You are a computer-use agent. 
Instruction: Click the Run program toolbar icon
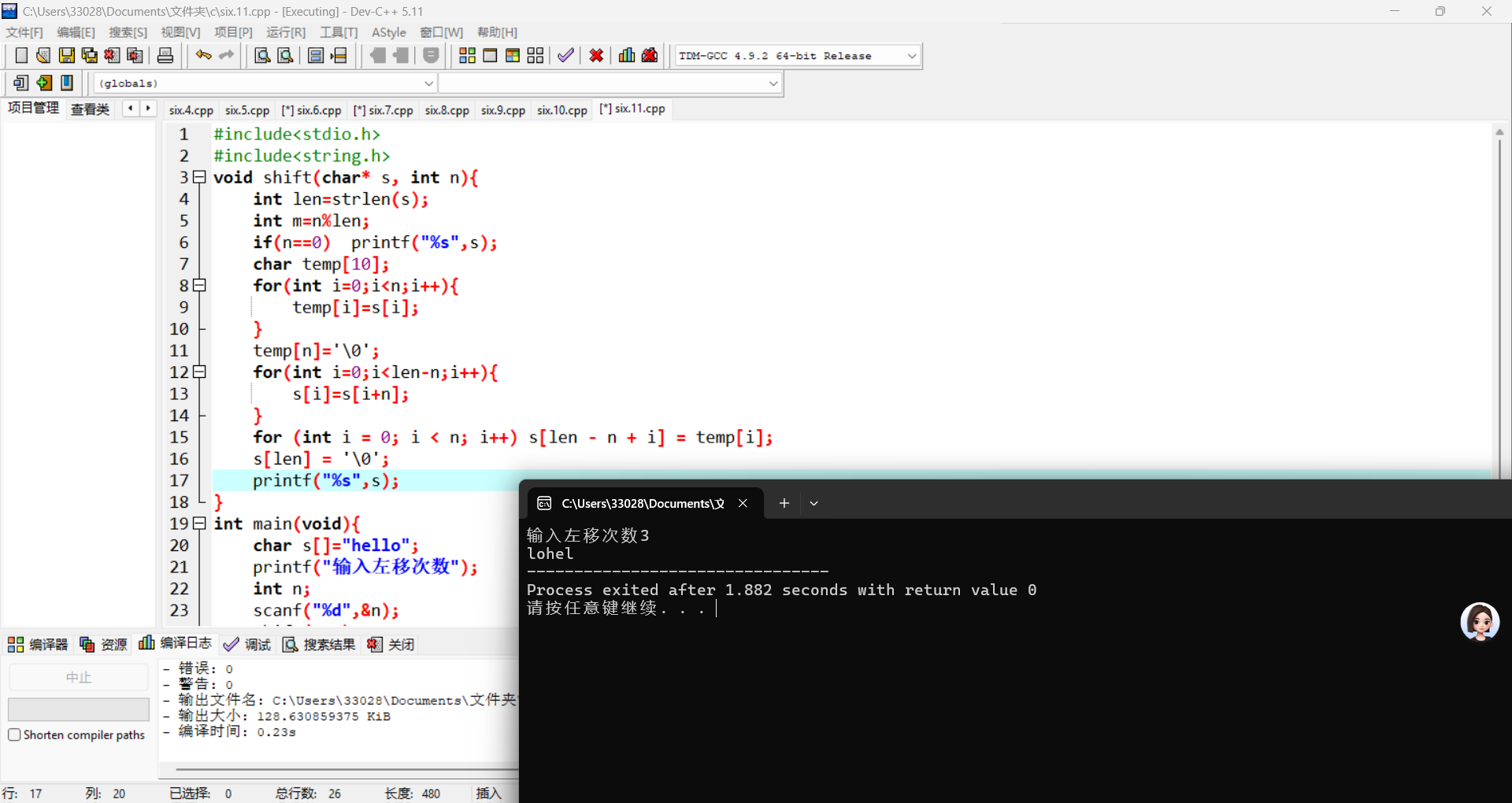490,55
